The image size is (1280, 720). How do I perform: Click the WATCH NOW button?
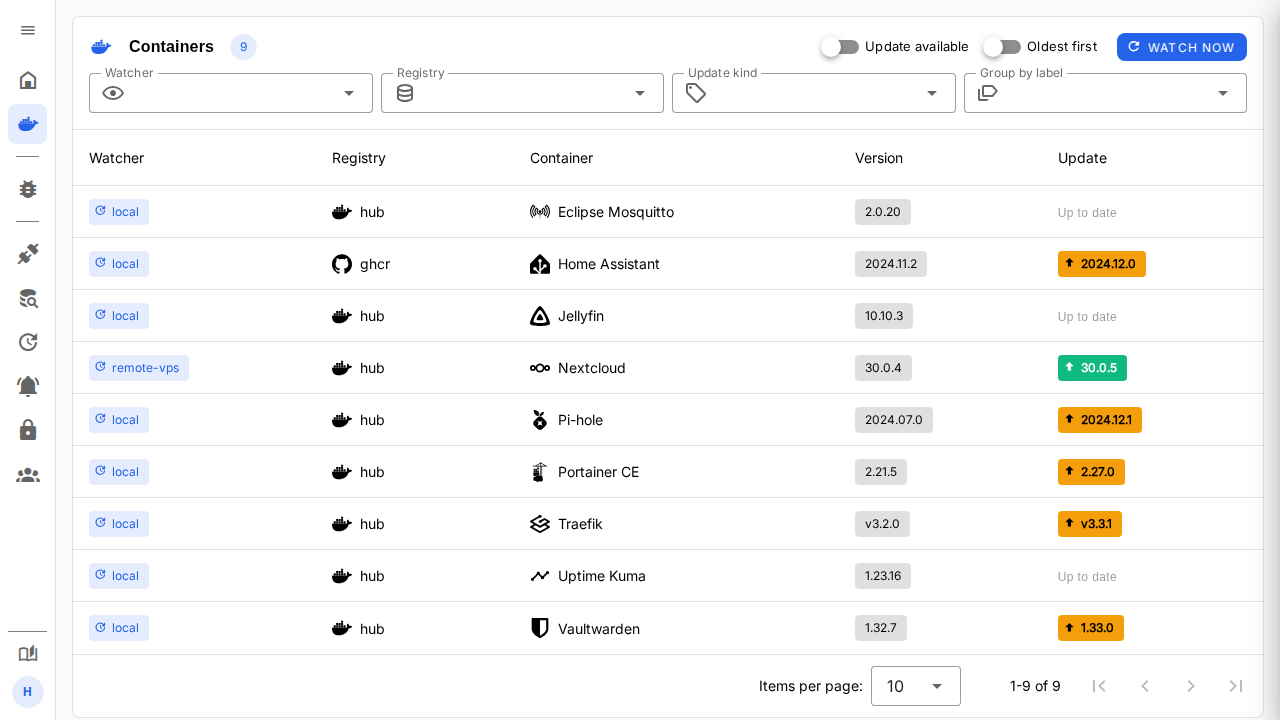click(1182, 47)
